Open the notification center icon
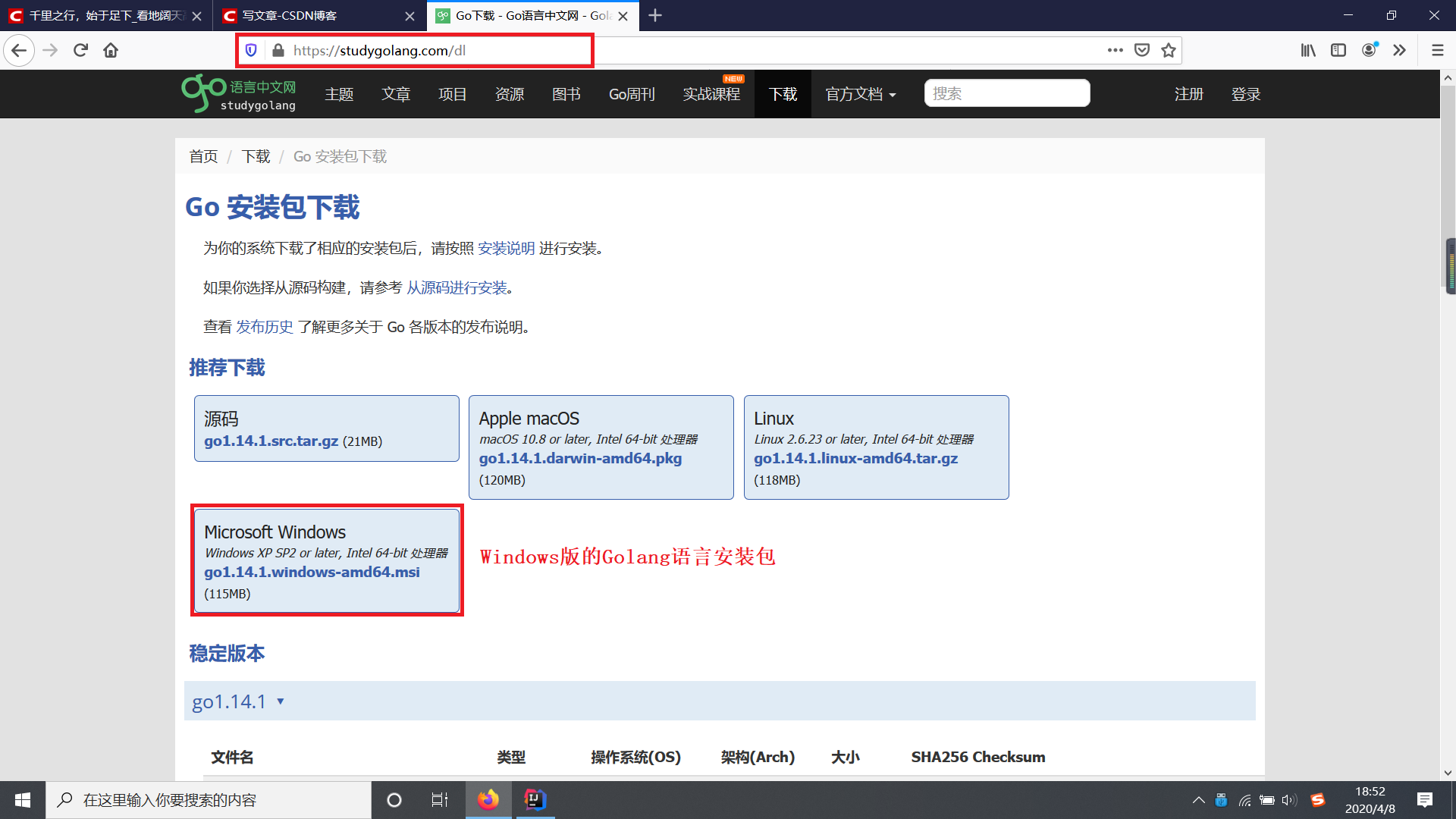This screenshot has width=1456, height=819. pos(1425,800)
